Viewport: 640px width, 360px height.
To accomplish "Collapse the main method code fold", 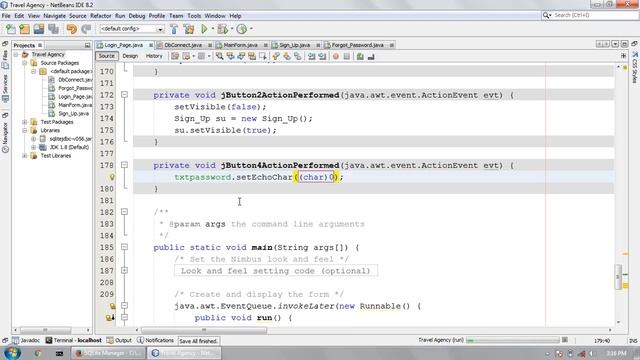I will (124, 247).
